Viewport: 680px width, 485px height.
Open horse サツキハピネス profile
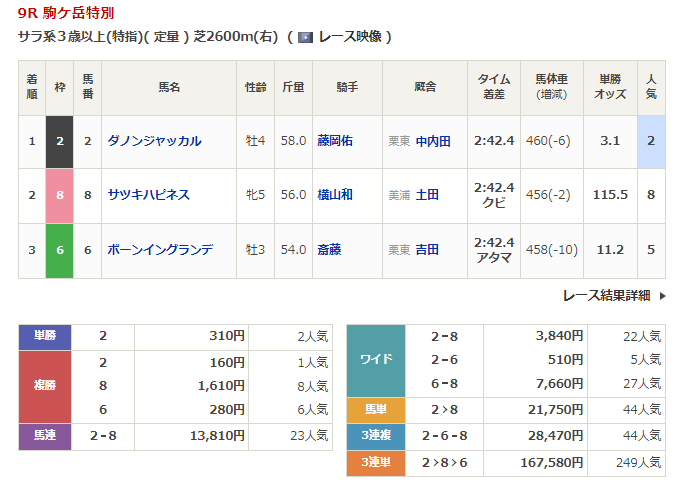(x=148, y=195)
